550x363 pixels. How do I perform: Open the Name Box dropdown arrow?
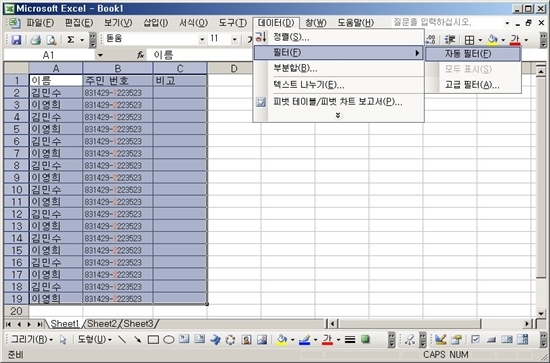coord(100,55)
